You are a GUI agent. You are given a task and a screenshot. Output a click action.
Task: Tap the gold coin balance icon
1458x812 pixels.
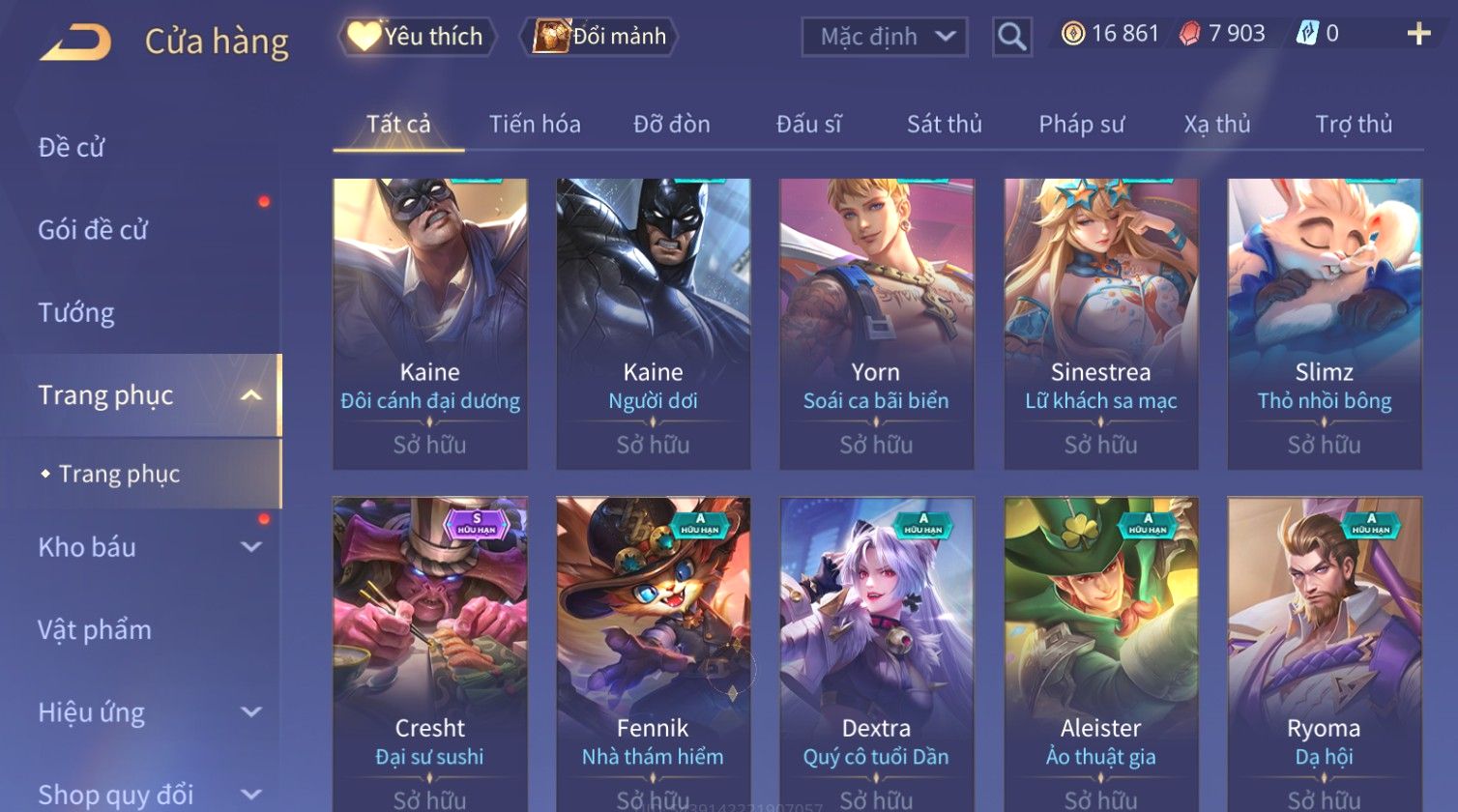coord(1072,34)
